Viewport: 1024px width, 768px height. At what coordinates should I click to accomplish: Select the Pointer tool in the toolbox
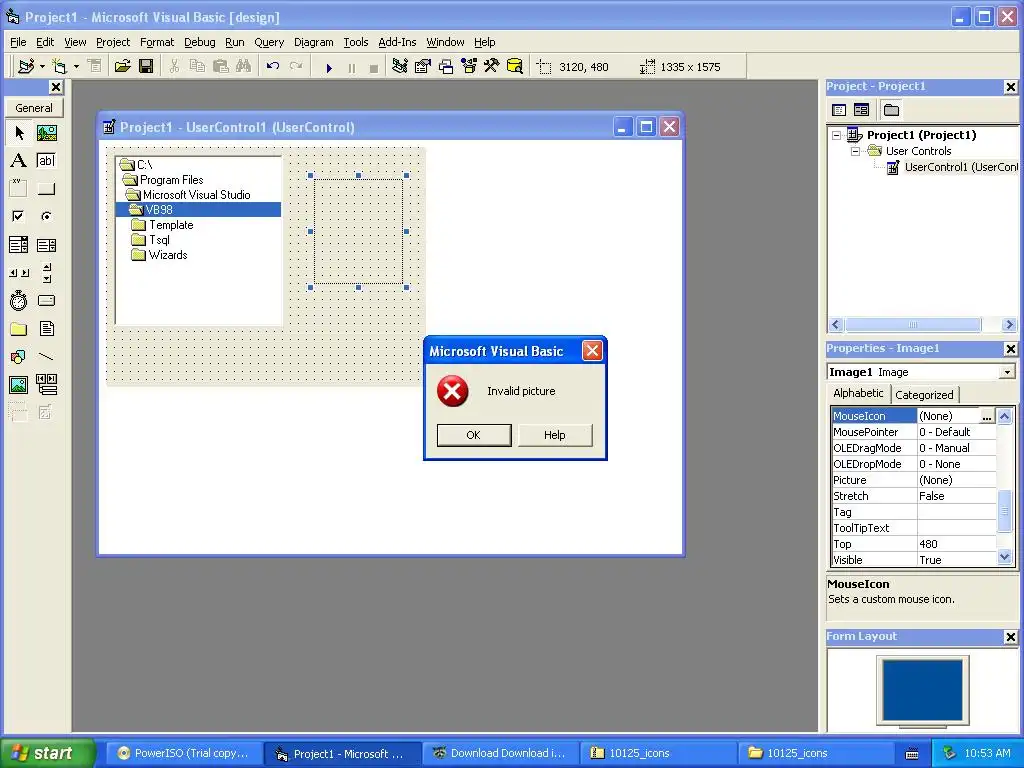pyautogui.click(x=19, y=133)
